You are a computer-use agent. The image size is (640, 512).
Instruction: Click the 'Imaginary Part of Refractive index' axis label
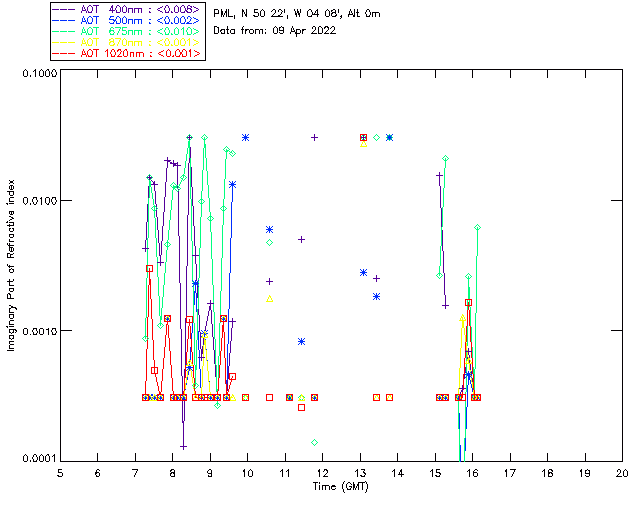(x=11, y=265)
